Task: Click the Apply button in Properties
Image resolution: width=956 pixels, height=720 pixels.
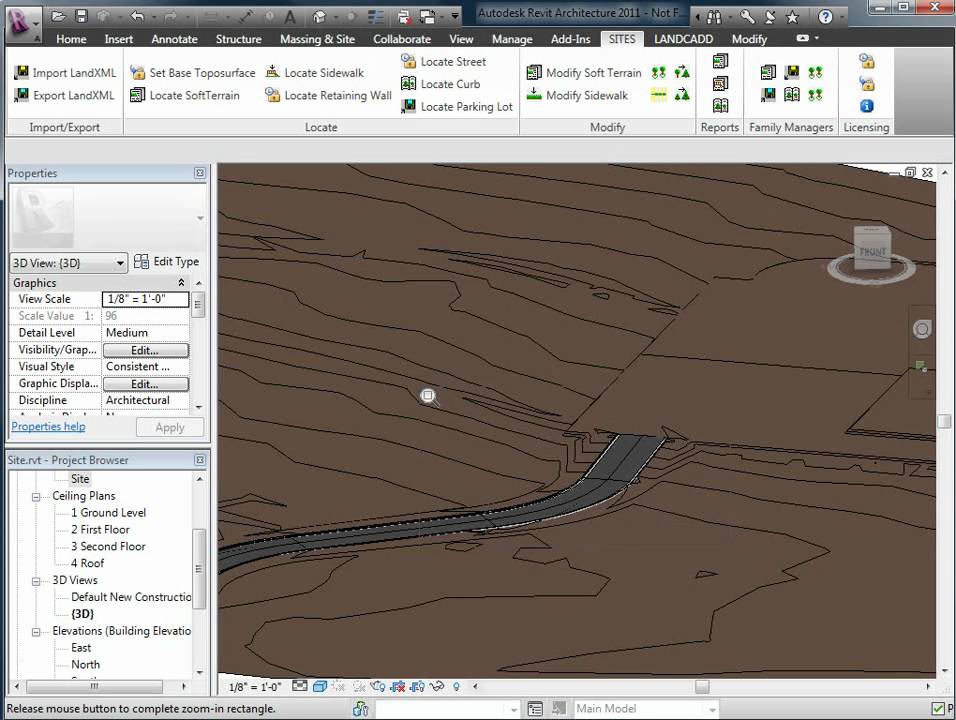Action: pyautogui.click(x=169, y=427)
